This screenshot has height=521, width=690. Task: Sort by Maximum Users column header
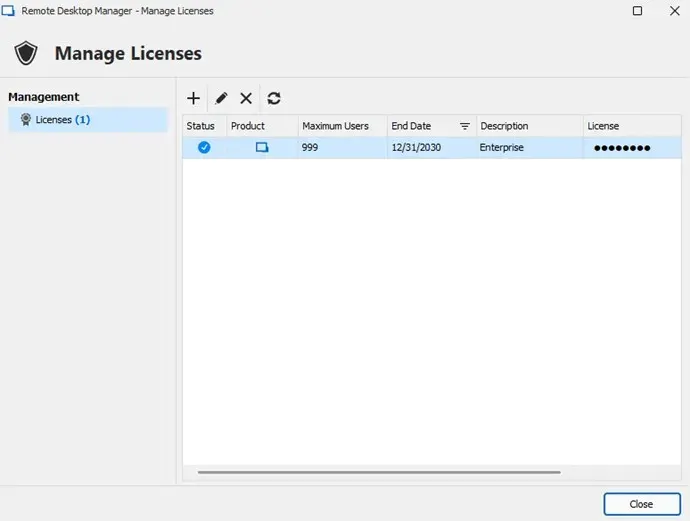coord(343,126)
